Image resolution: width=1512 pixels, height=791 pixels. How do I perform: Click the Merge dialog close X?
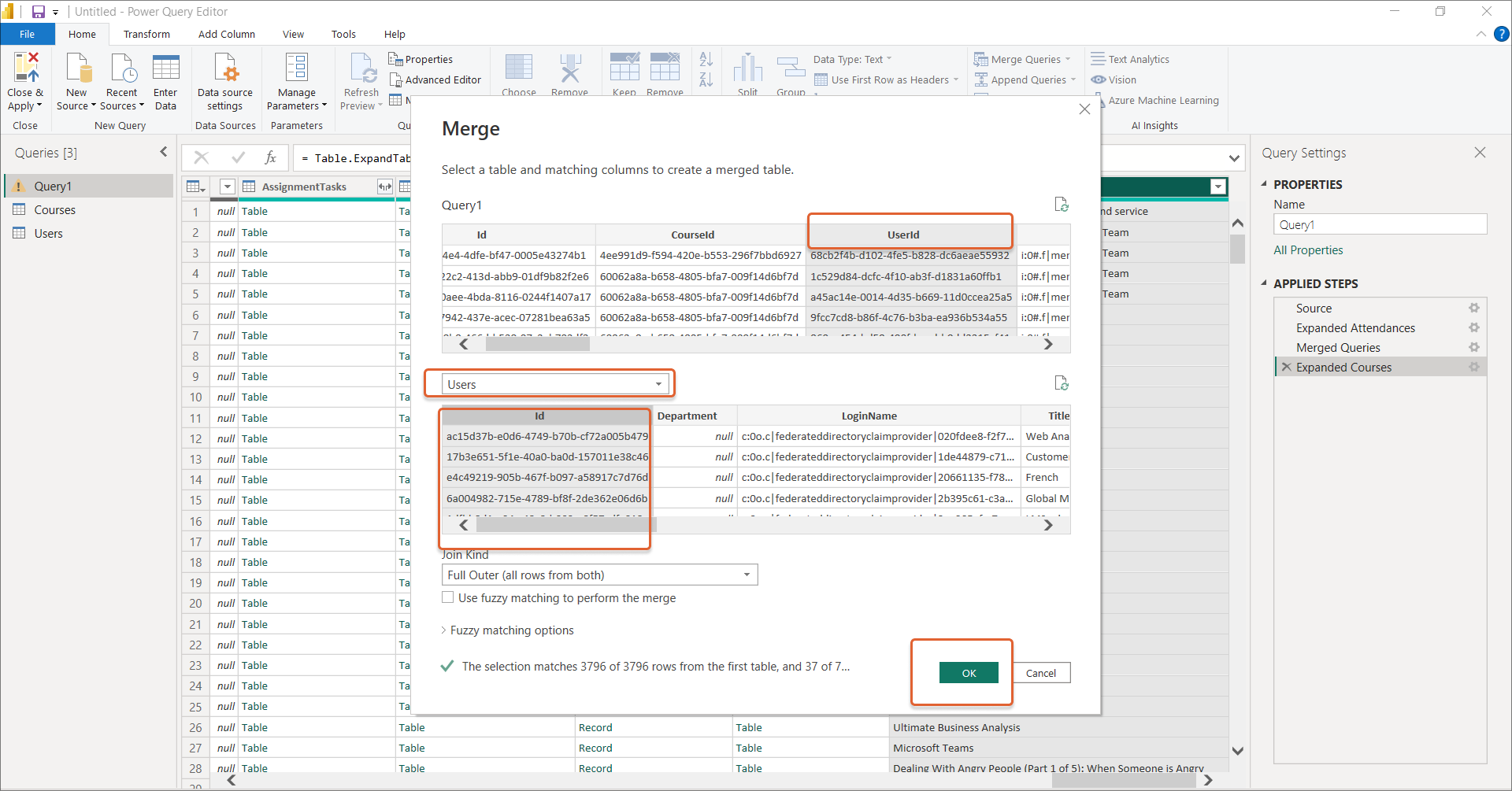pos(1084,109)
